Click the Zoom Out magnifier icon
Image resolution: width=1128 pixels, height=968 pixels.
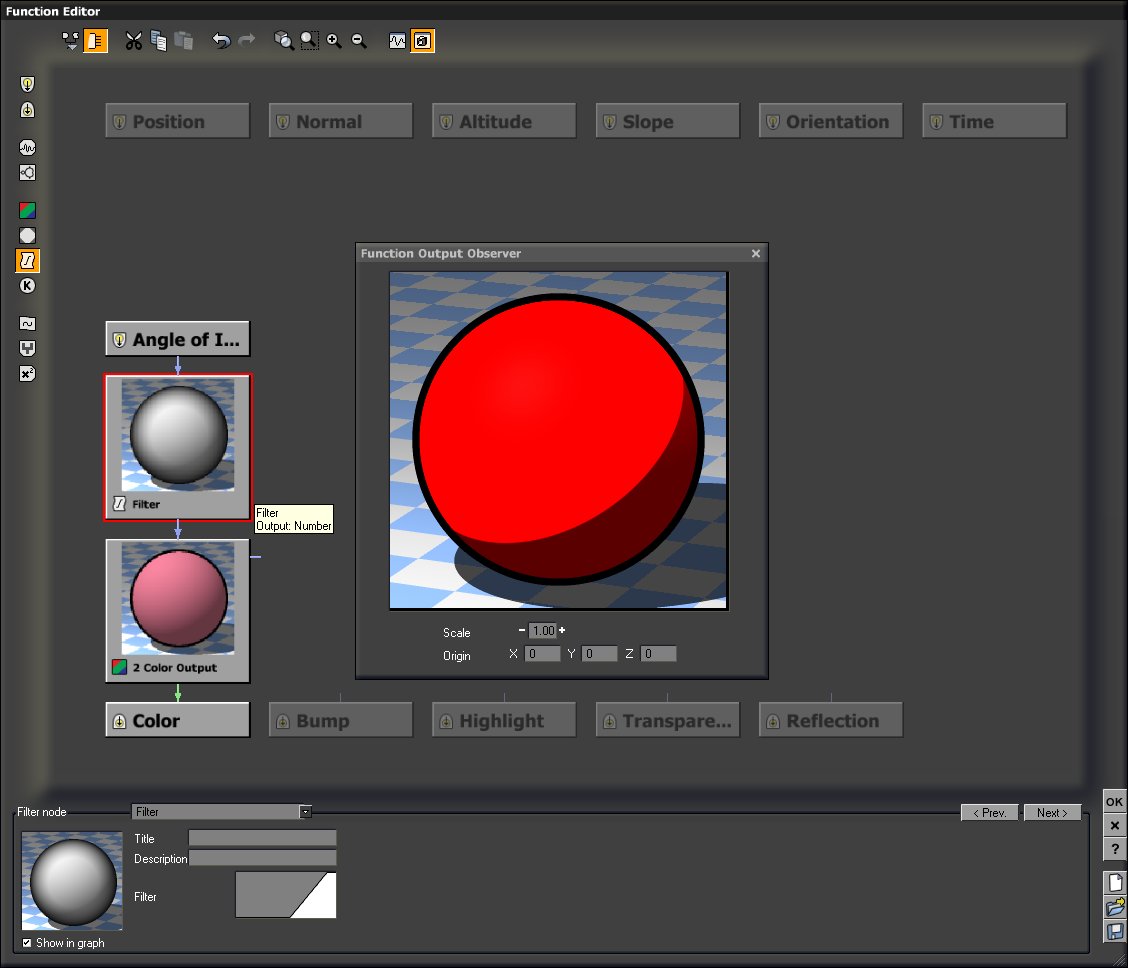click(359, 41)
